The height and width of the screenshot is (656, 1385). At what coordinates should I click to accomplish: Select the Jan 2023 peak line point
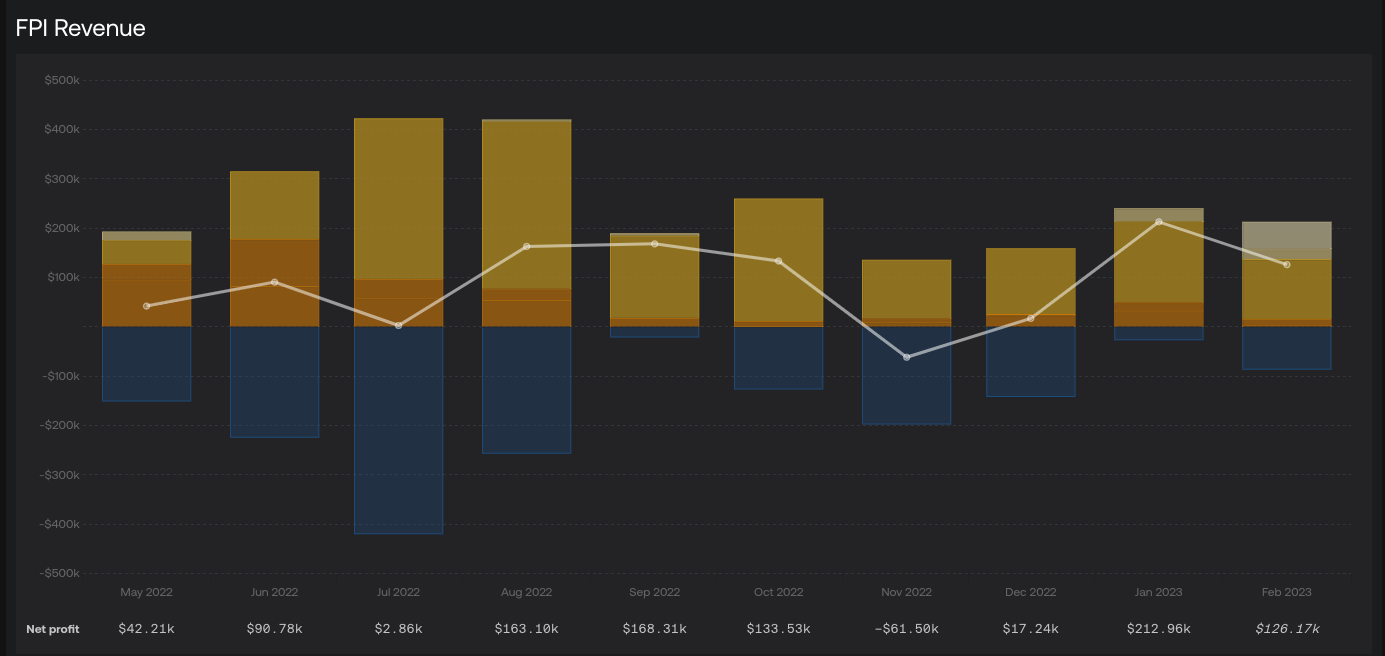pos(1159,222)
